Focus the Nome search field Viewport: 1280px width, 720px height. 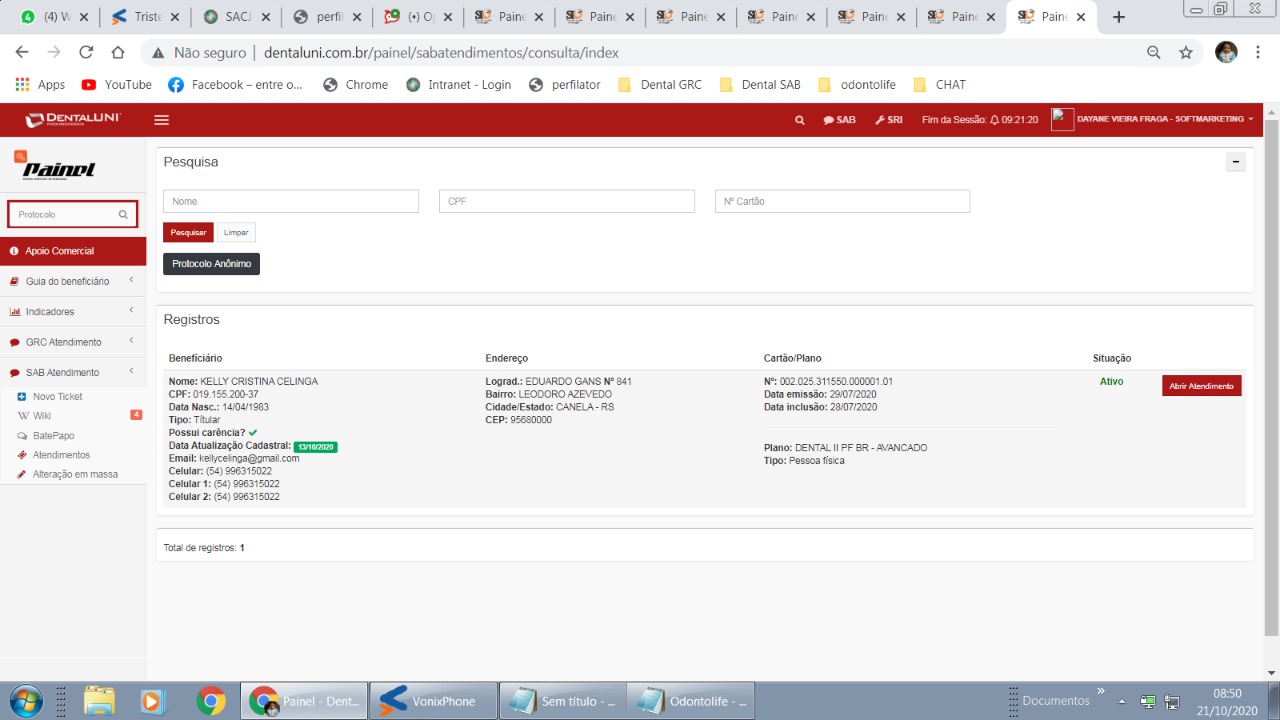[291, 201]
